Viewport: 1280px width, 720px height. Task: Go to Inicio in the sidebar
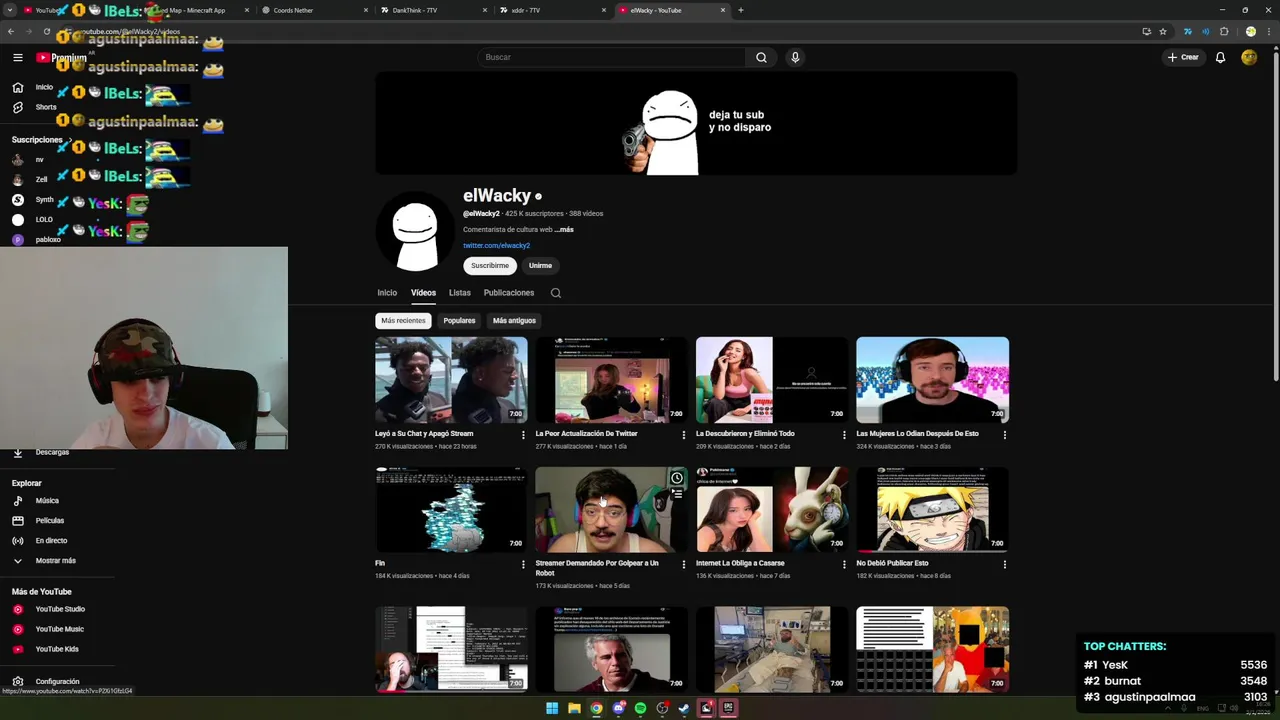click(32, 87)
